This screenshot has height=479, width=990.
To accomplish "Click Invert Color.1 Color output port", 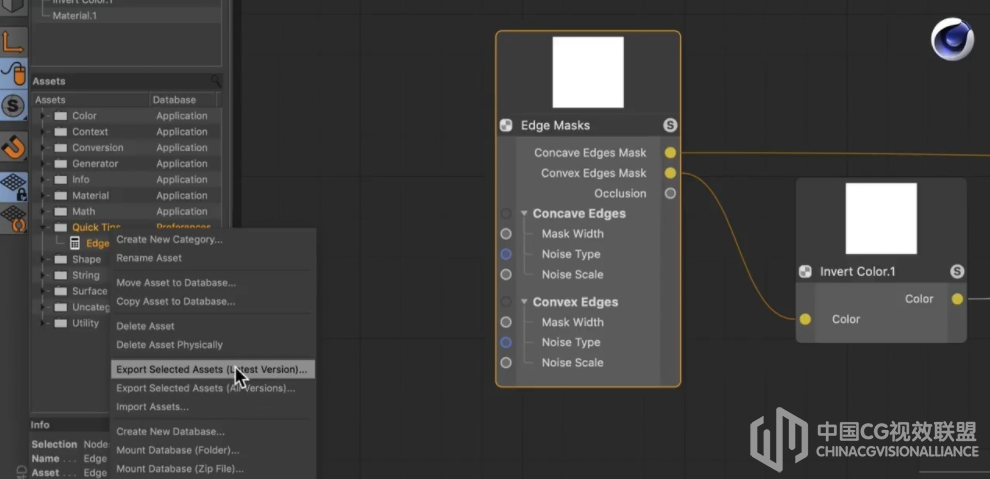I will 957,299.
